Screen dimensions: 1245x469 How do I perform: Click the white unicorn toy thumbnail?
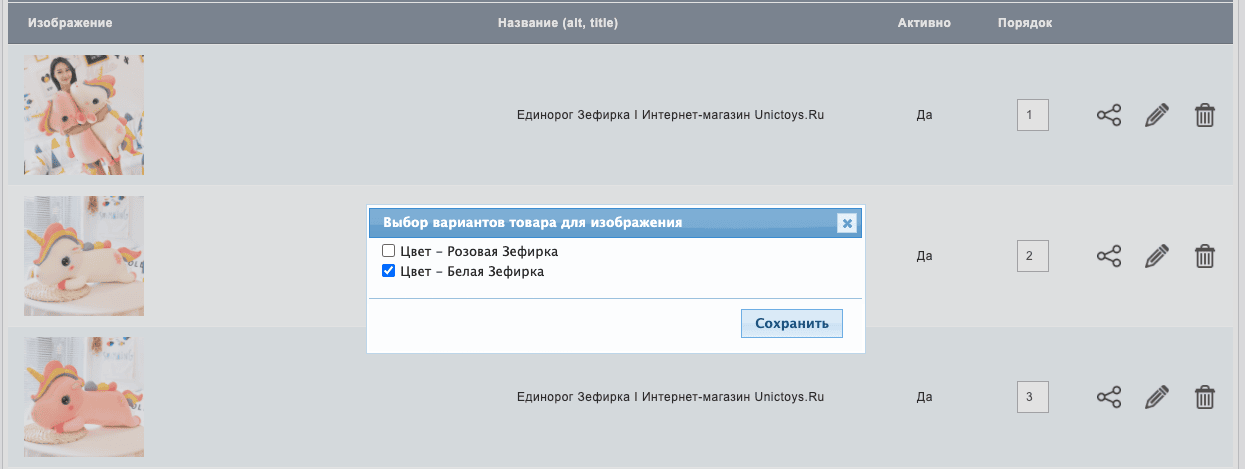84,256
